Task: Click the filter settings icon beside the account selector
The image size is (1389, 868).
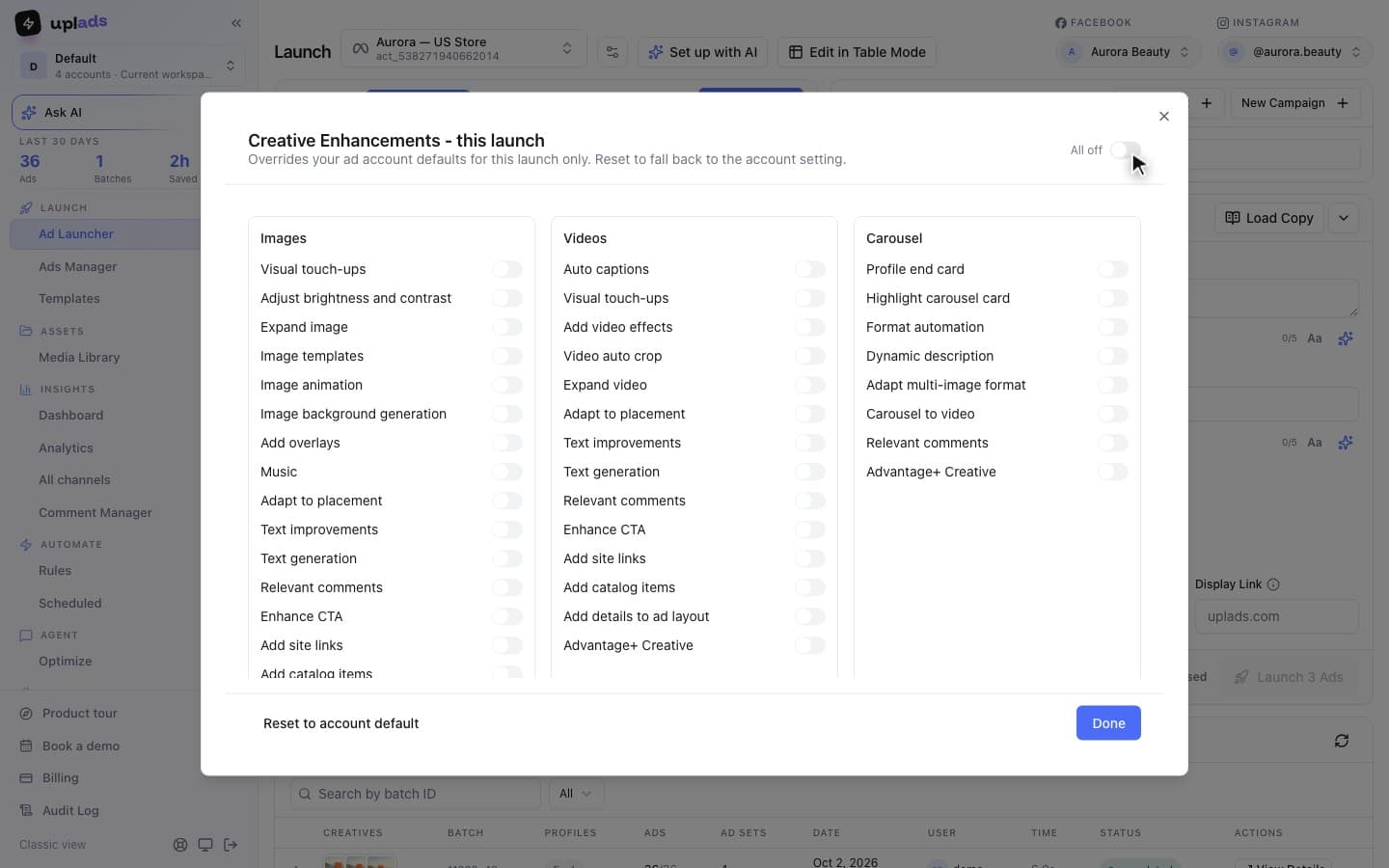Action: coord(612,52)
